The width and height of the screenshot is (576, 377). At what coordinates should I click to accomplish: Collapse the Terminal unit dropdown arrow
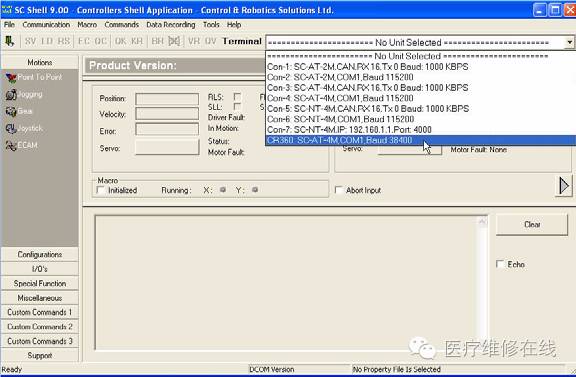click(569, 42)
